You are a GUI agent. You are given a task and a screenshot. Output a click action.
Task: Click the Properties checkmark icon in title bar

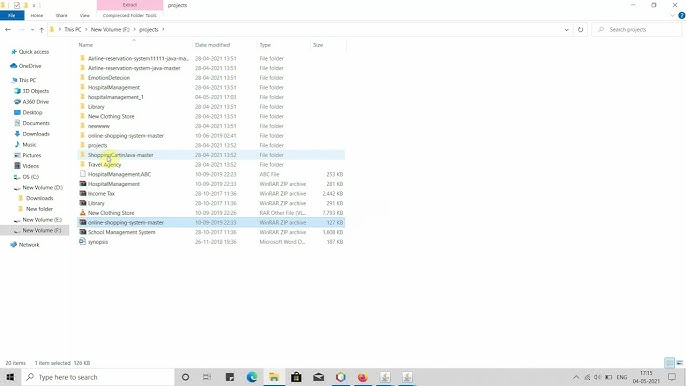click(x=17, y=5)
